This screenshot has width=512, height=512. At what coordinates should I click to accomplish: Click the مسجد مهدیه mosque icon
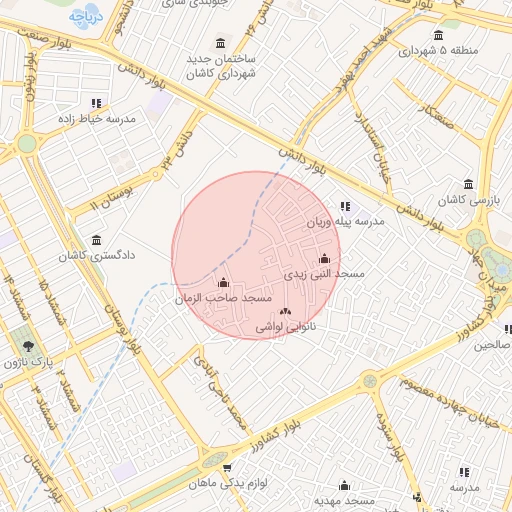pyautogui.click(x=344, y=486)
